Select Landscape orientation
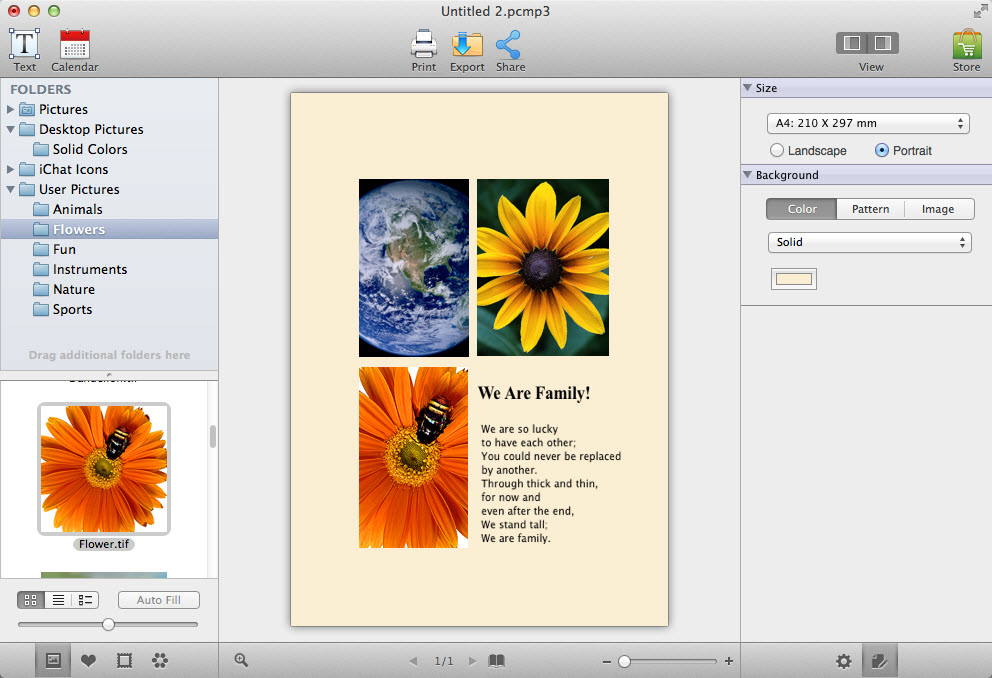992x678 pixels. tap(777, 150)
